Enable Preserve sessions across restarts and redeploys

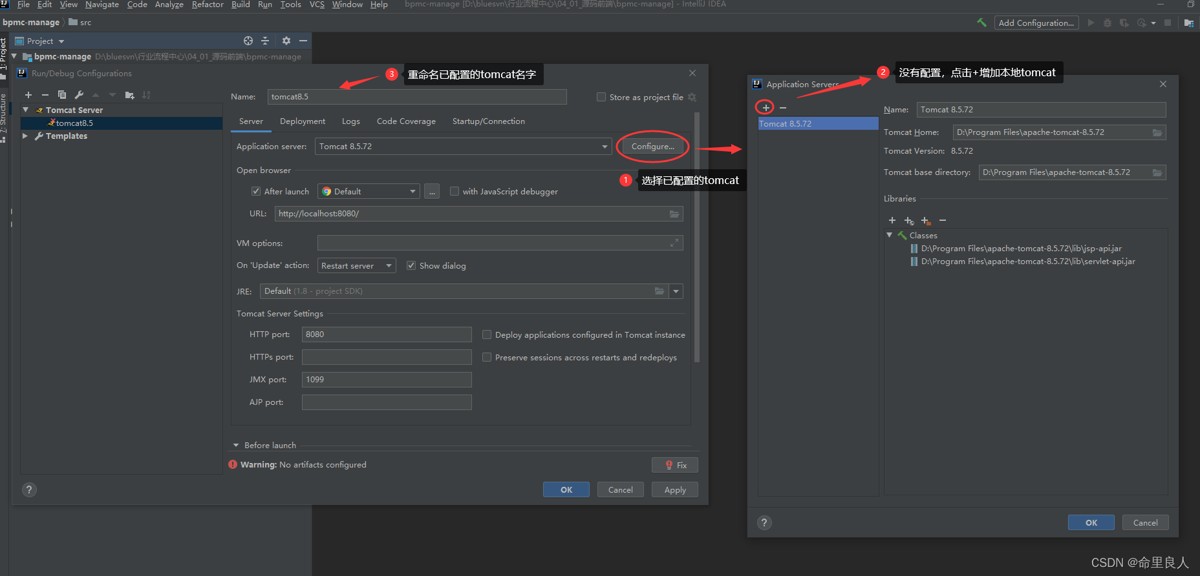[x=487, y=357]
